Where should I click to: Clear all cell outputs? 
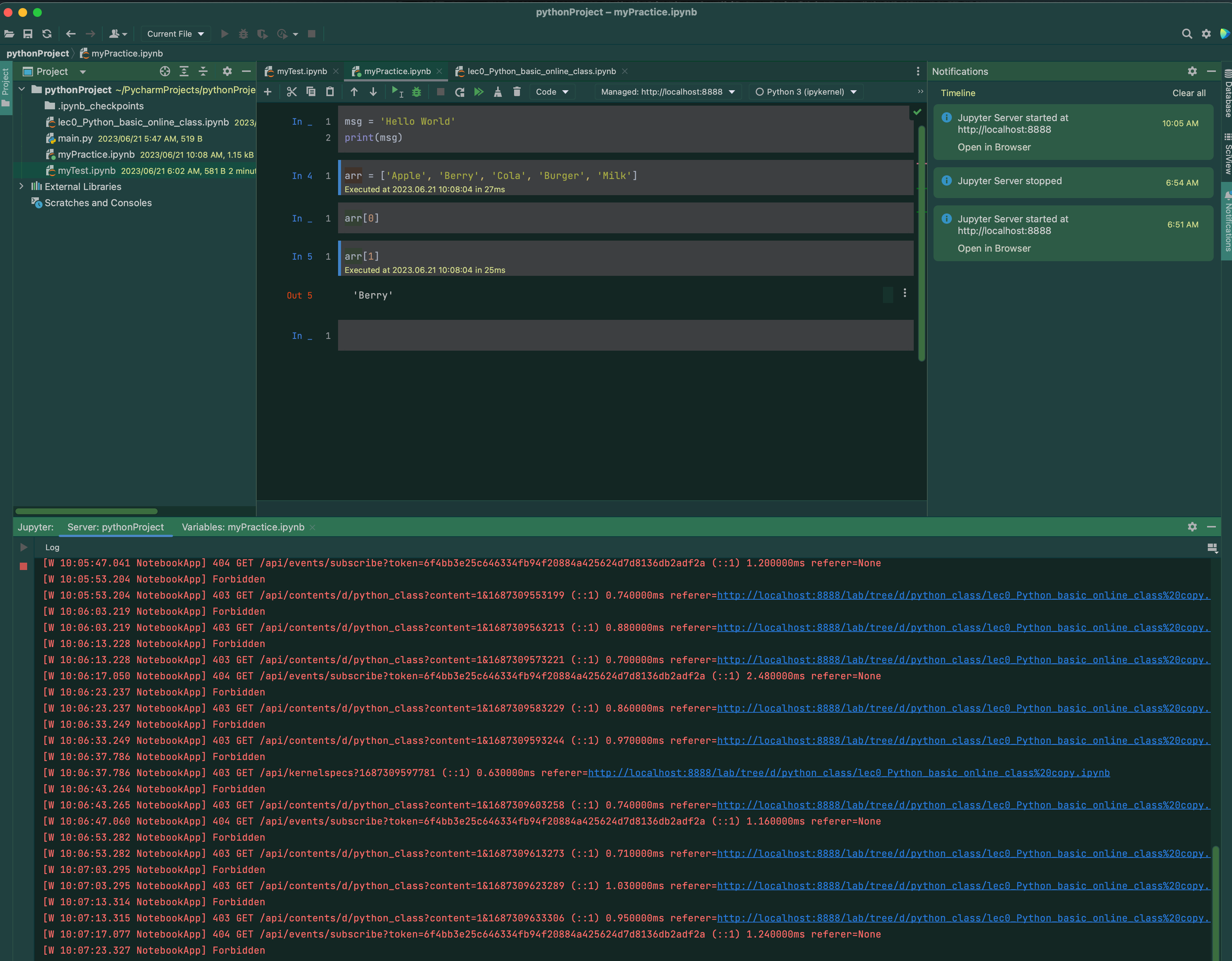pos(498,92)
